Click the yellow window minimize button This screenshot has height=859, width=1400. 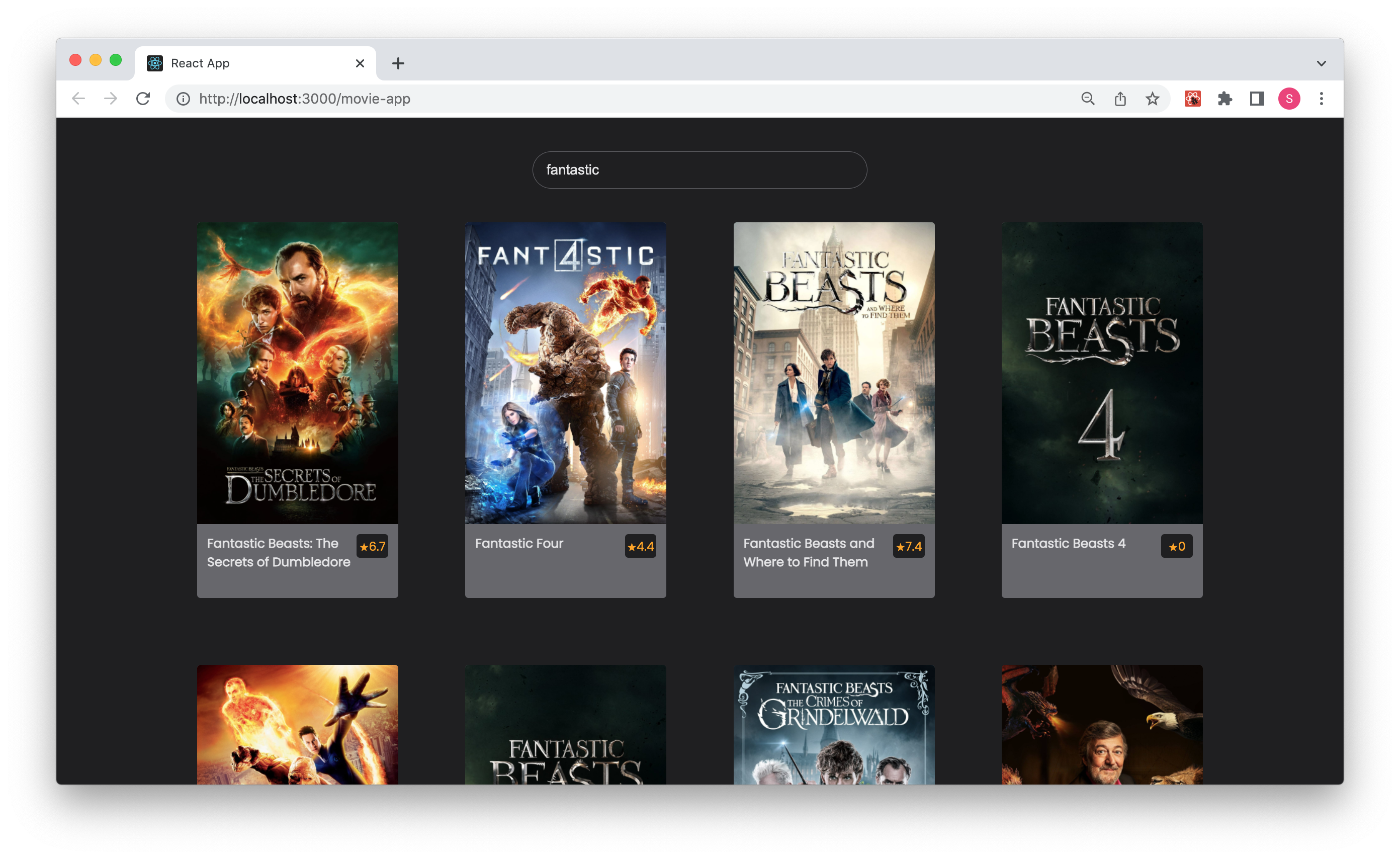pyautogui.click(x=96, y=60)
